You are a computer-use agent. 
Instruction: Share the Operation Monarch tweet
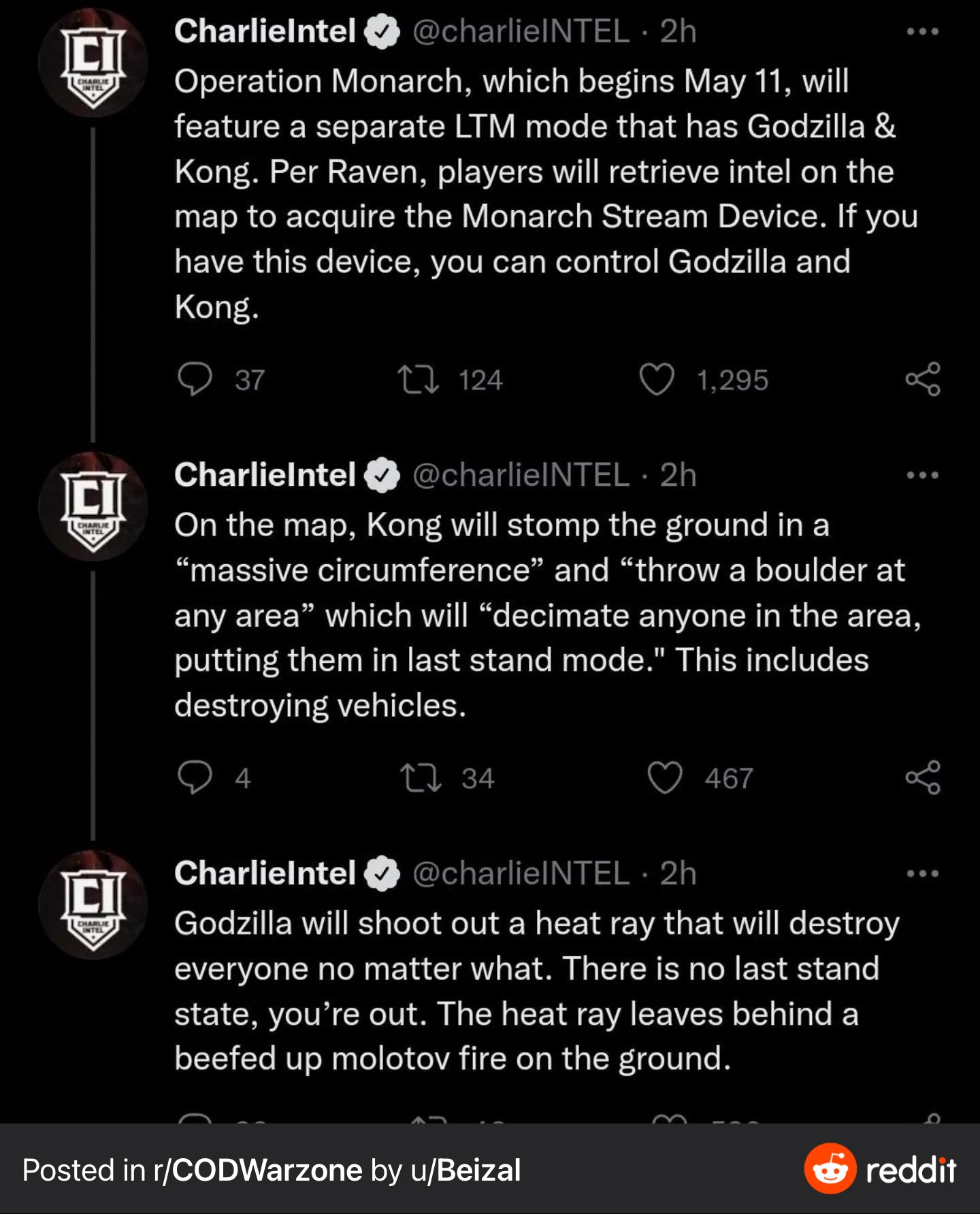tap(923, 379)
